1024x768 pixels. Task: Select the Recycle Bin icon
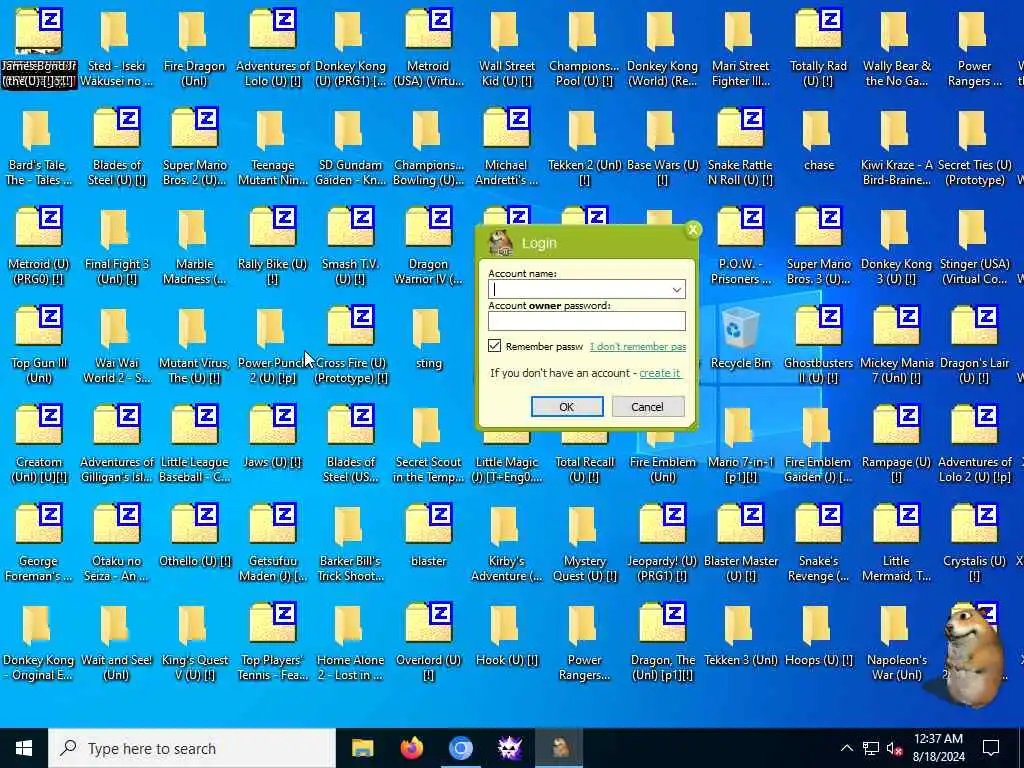click(741, 339)
